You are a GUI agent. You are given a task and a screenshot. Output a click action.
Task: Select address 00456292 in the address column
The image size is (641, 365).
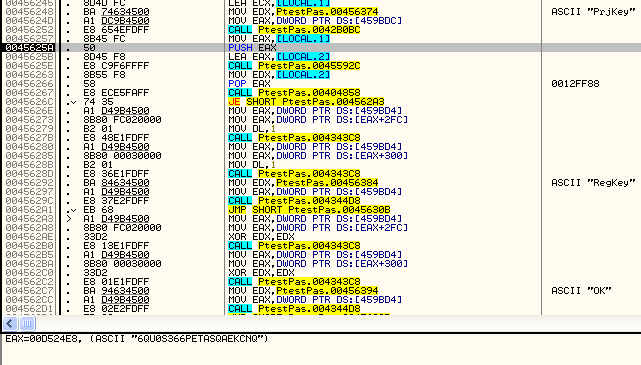(x=29, y=183)
